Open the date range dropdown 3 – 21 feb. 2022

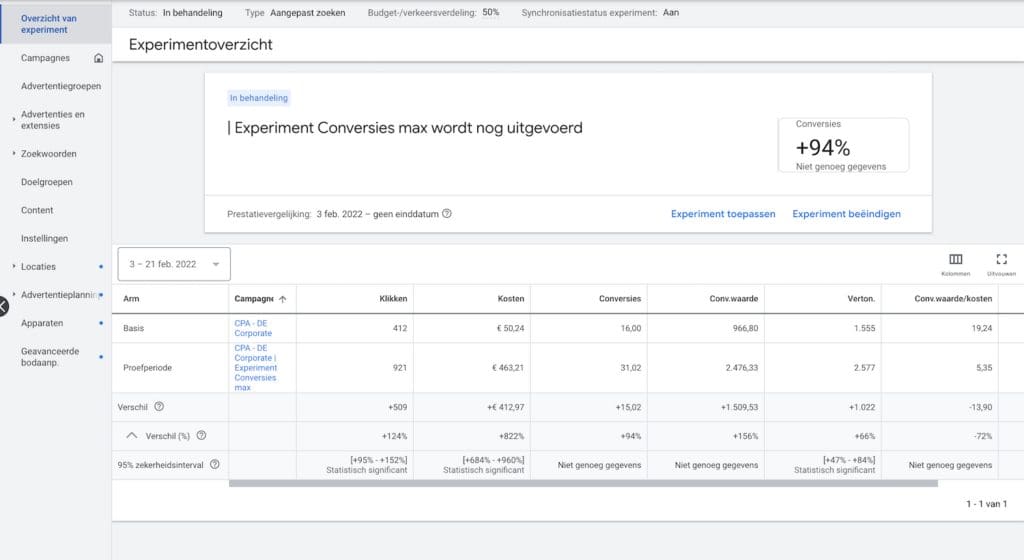[174, 264]
